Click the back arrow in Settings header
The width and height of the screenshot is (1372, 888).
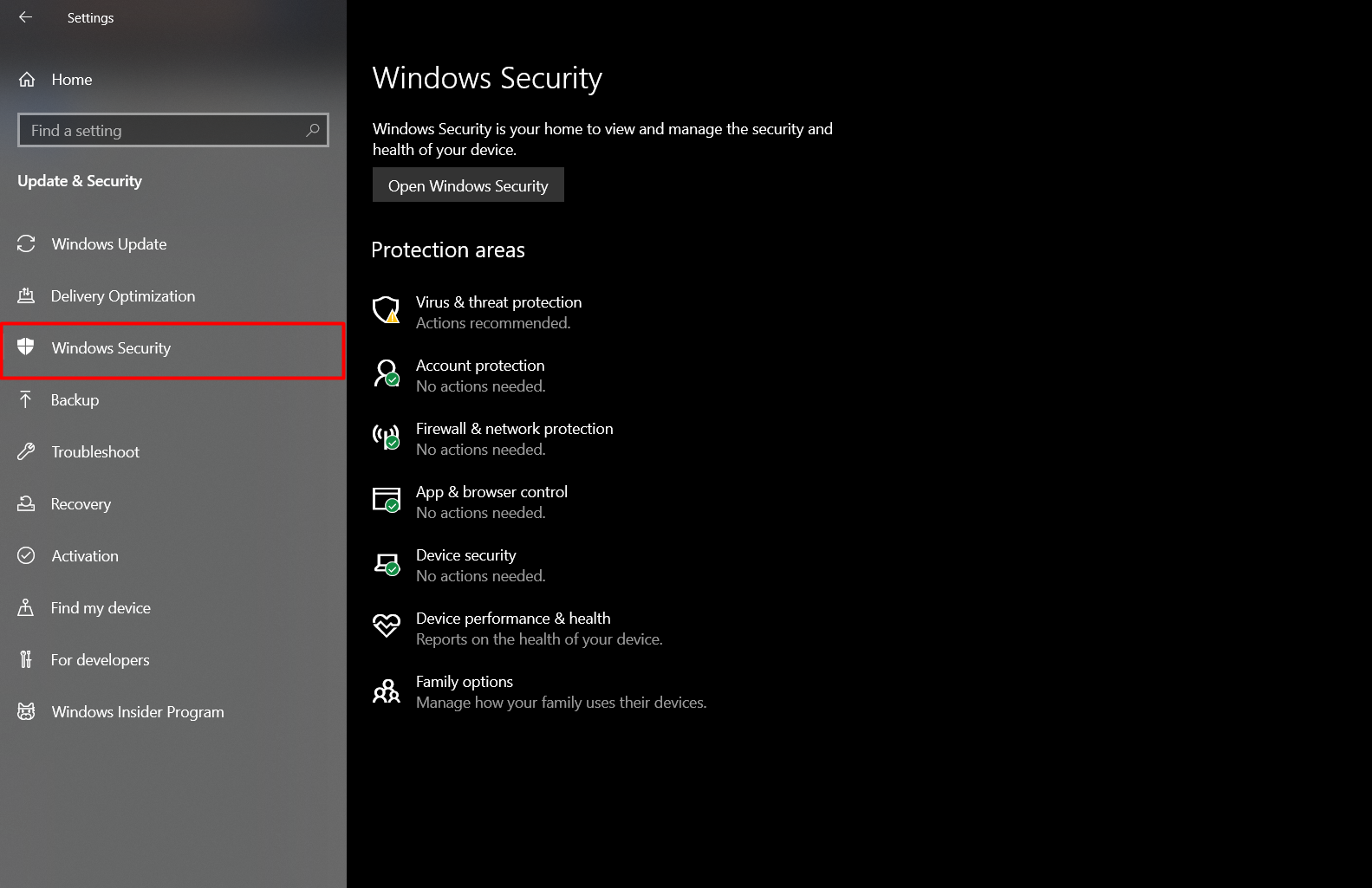(x=25, y=17)
